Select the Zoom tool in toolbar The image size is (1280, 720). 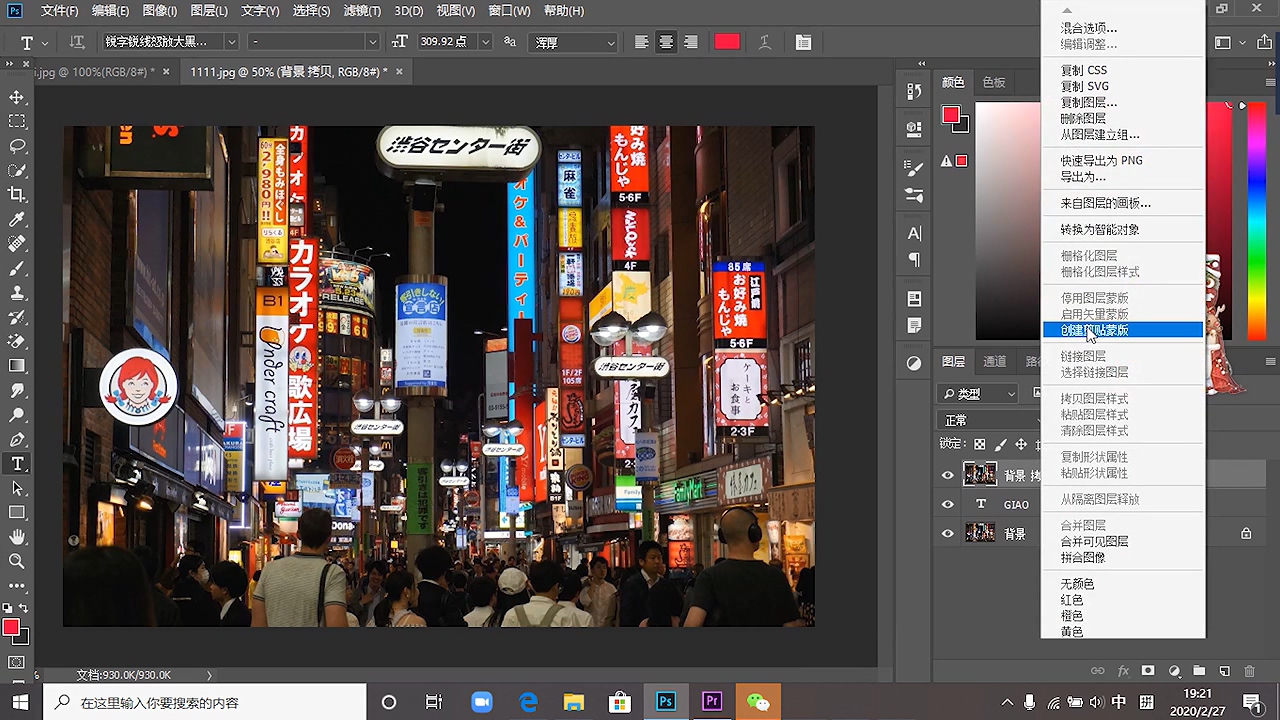tap(17, 561)
